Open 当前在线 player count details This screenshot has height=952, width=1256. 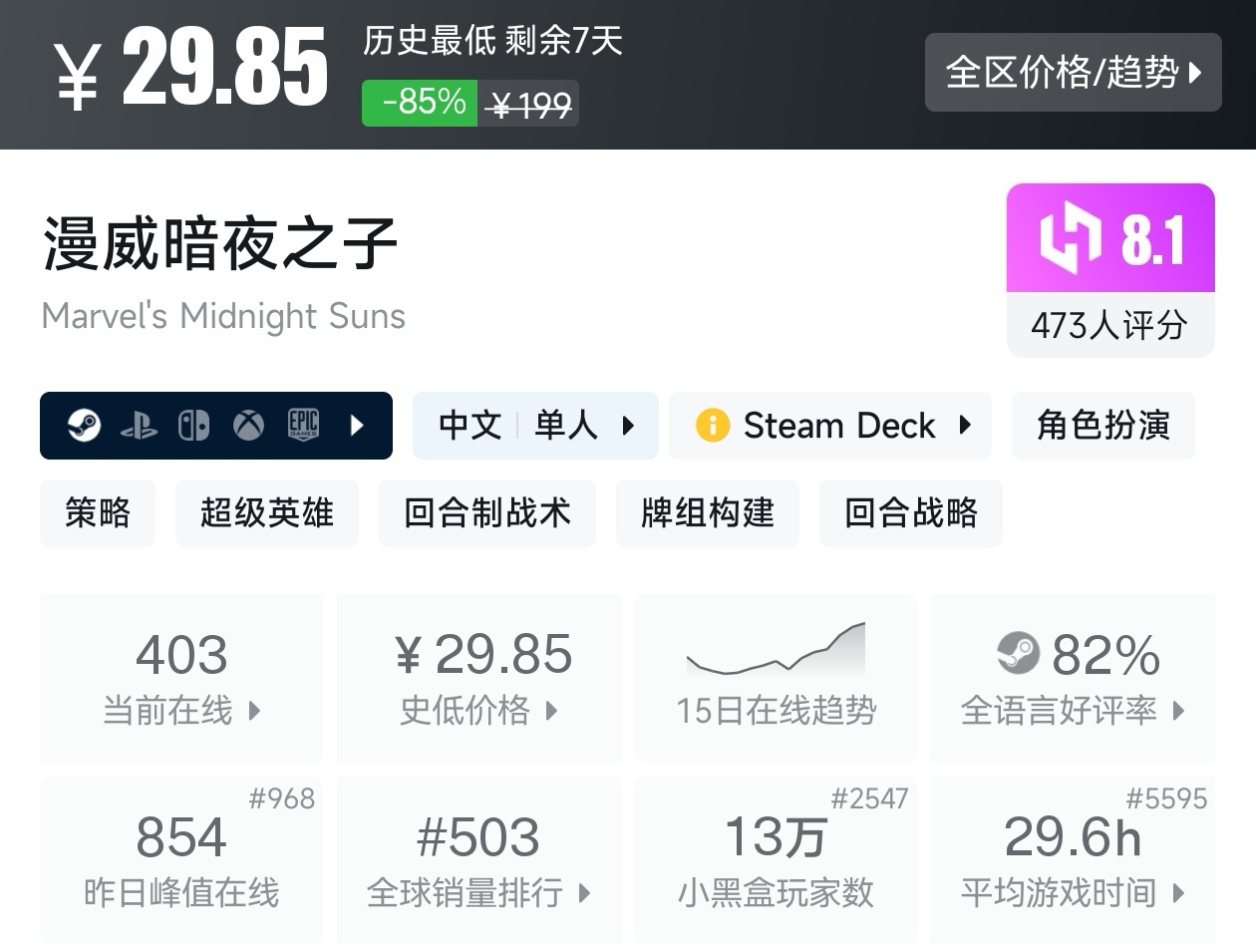coord(181,678)
